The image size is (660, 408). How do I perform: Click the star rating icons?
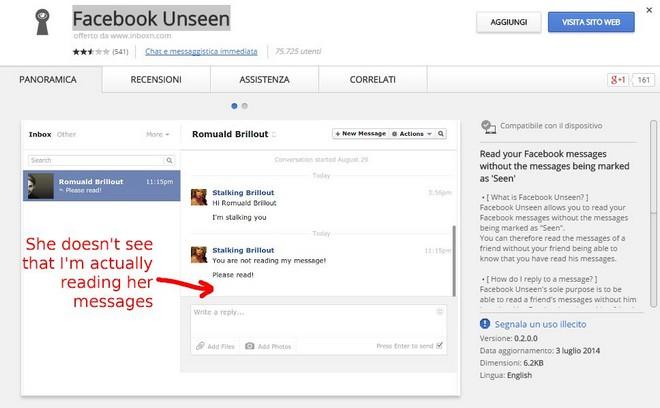coord(91,52)
